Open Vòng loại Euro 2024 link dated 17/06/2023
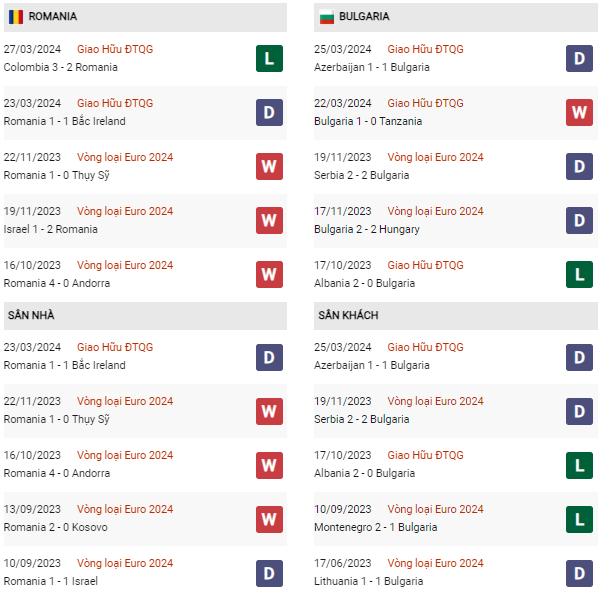 (435, 563)
